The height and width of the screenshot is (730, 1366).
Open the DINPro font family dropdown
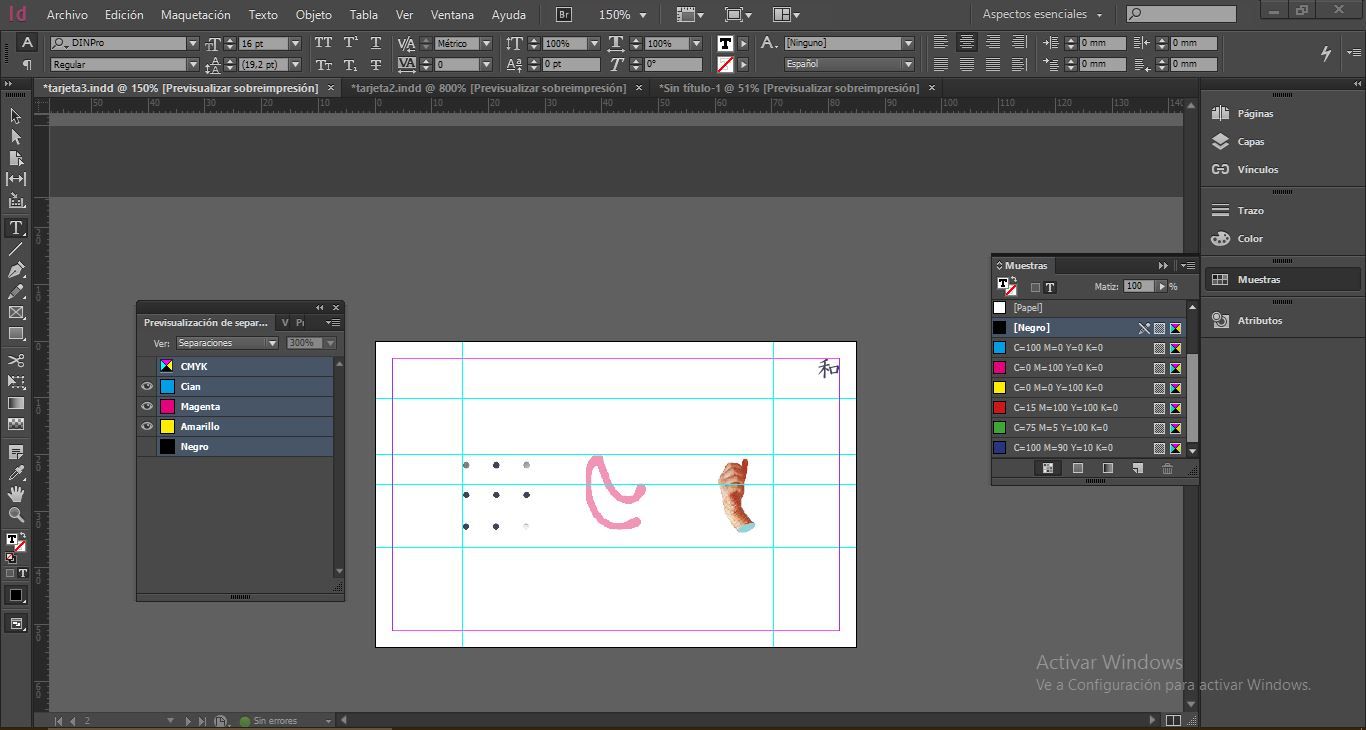(193, 44)
